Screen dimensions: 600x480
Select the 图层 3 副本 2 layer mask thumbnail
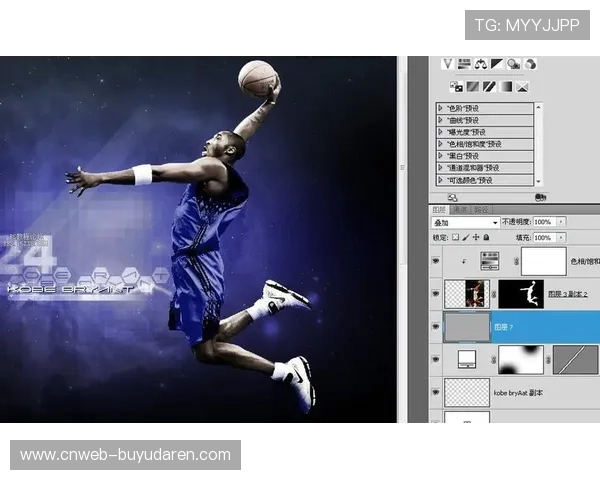(519, 293)
